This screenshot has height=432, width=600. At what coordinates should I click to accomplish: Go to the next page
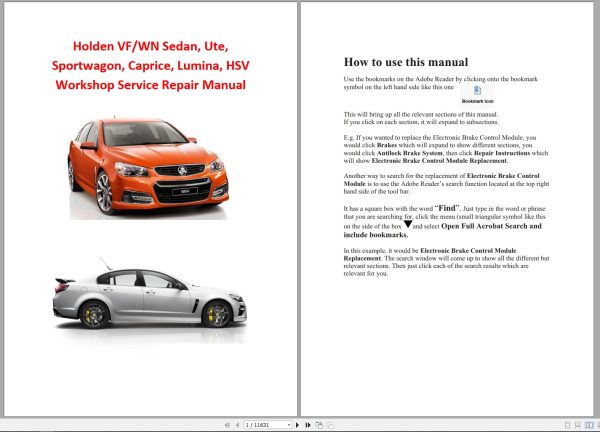297,425
